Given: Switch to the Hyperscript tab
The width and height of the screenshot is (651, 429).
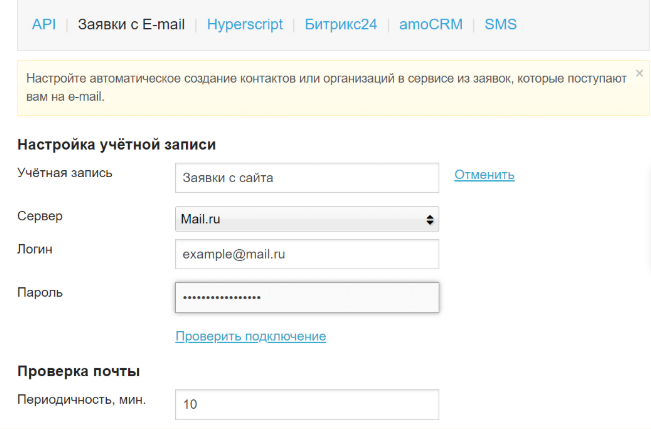Looking at the screenshot, I should 245,24.
